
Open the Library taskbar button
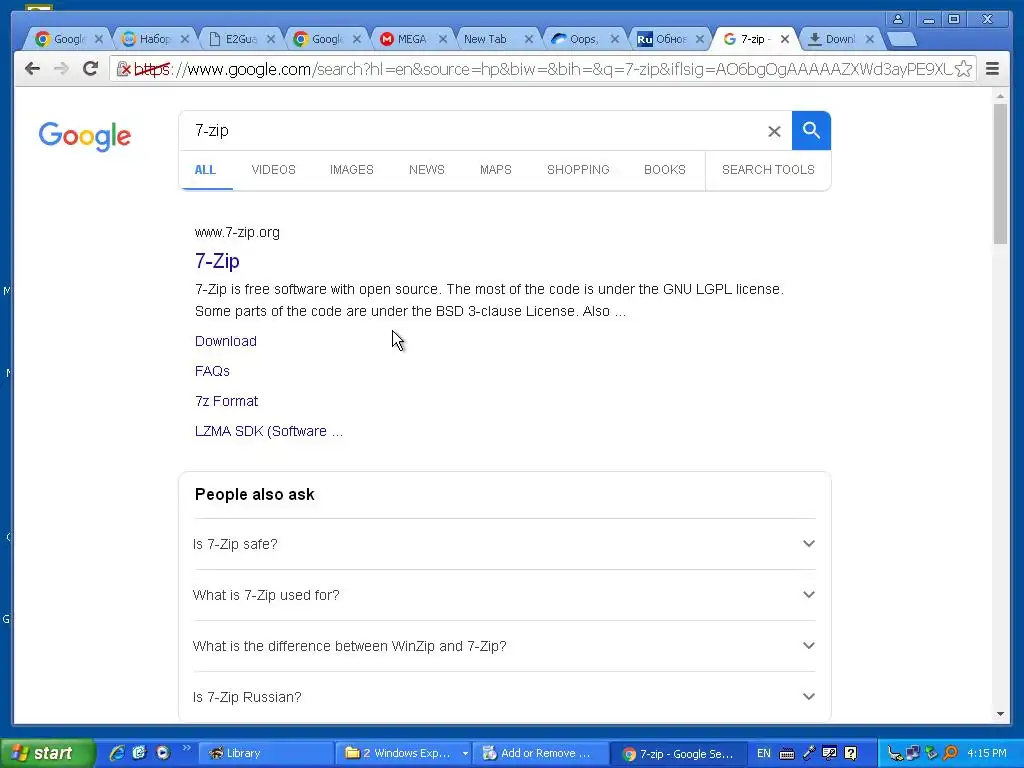(x=264, y=753)
